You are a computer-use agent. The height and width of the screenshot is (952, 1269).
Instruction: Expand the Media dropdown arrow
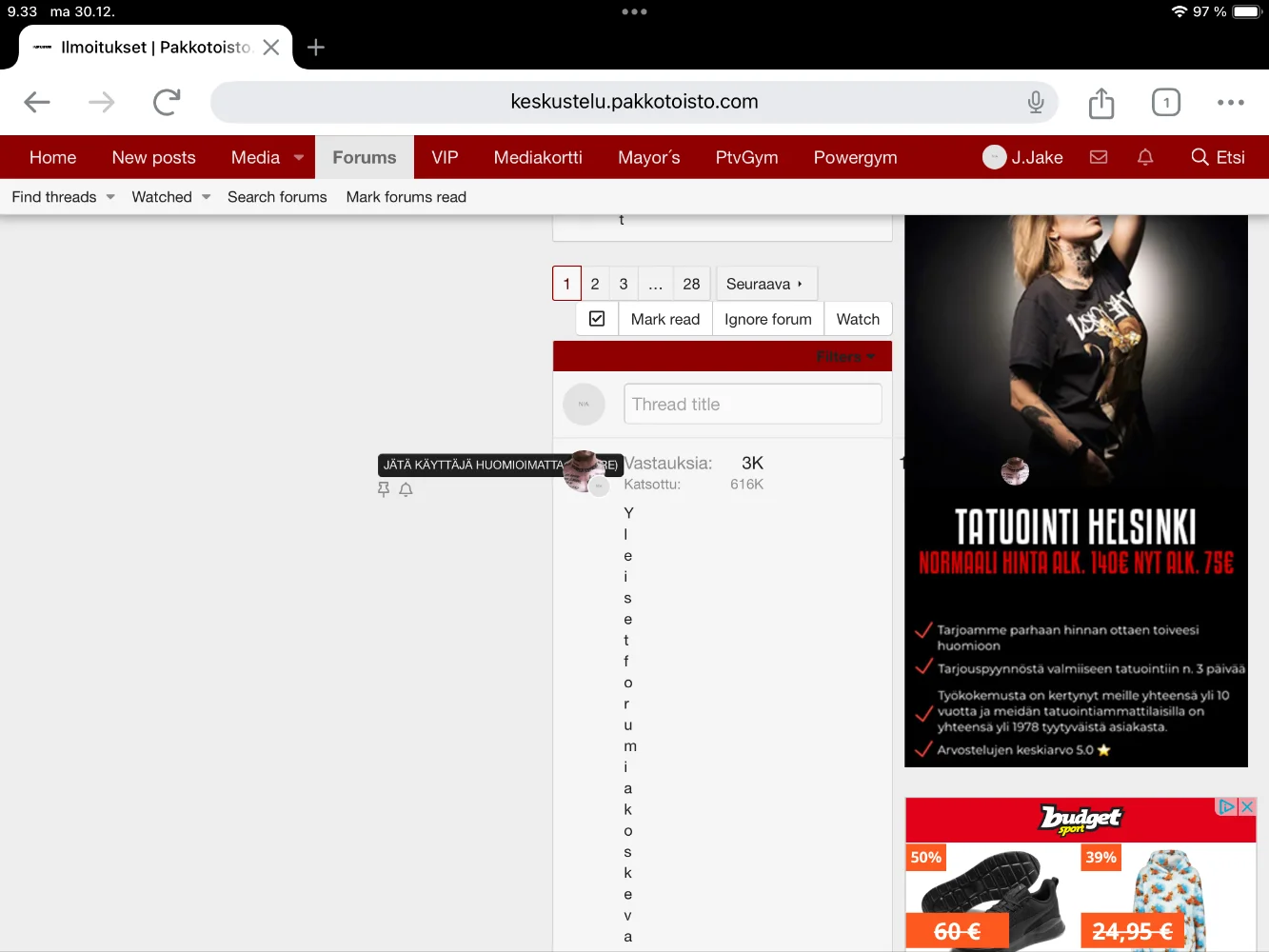coord(299,158)
